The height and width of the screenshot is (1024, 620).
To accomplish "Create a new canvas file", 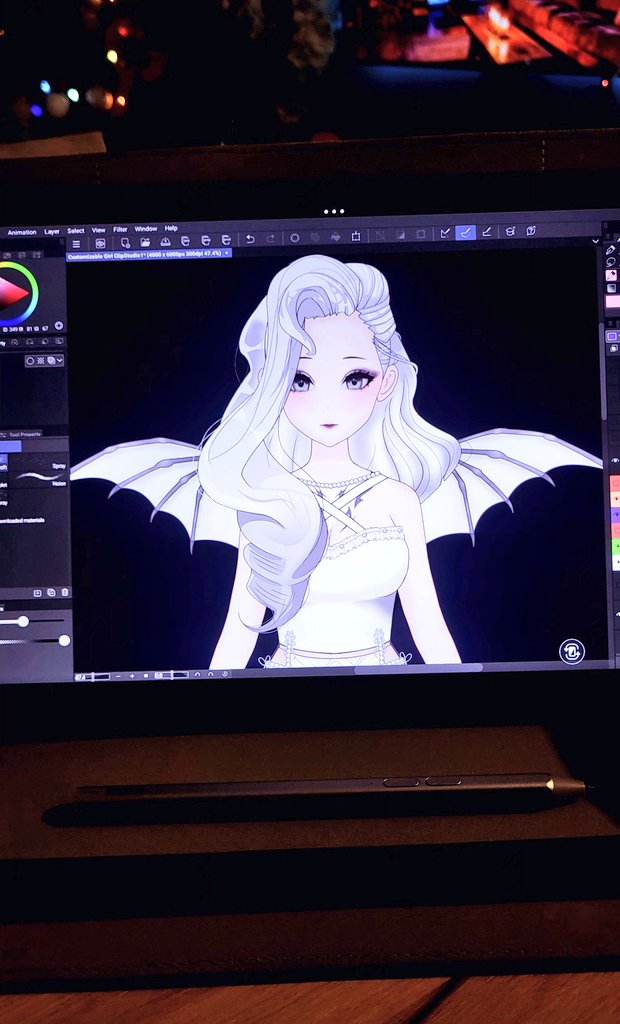I will click(125, 242).
